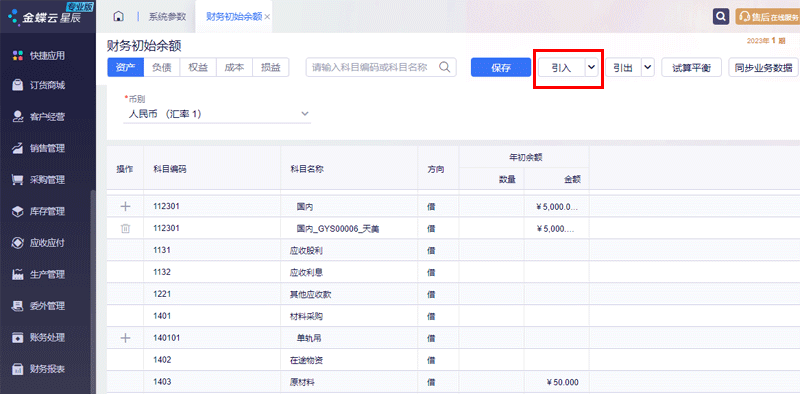Select the 1132 应收利息 row name
This screenshot has height=394, width=800.
306,273
